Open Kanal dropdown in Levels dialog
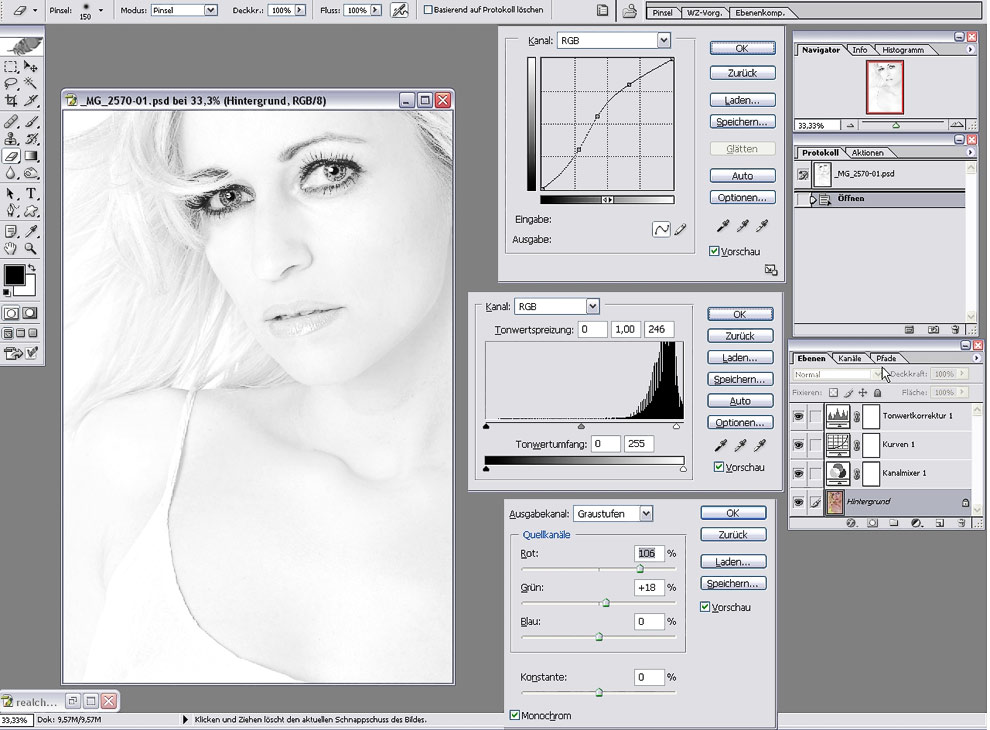 pos(592,306)
